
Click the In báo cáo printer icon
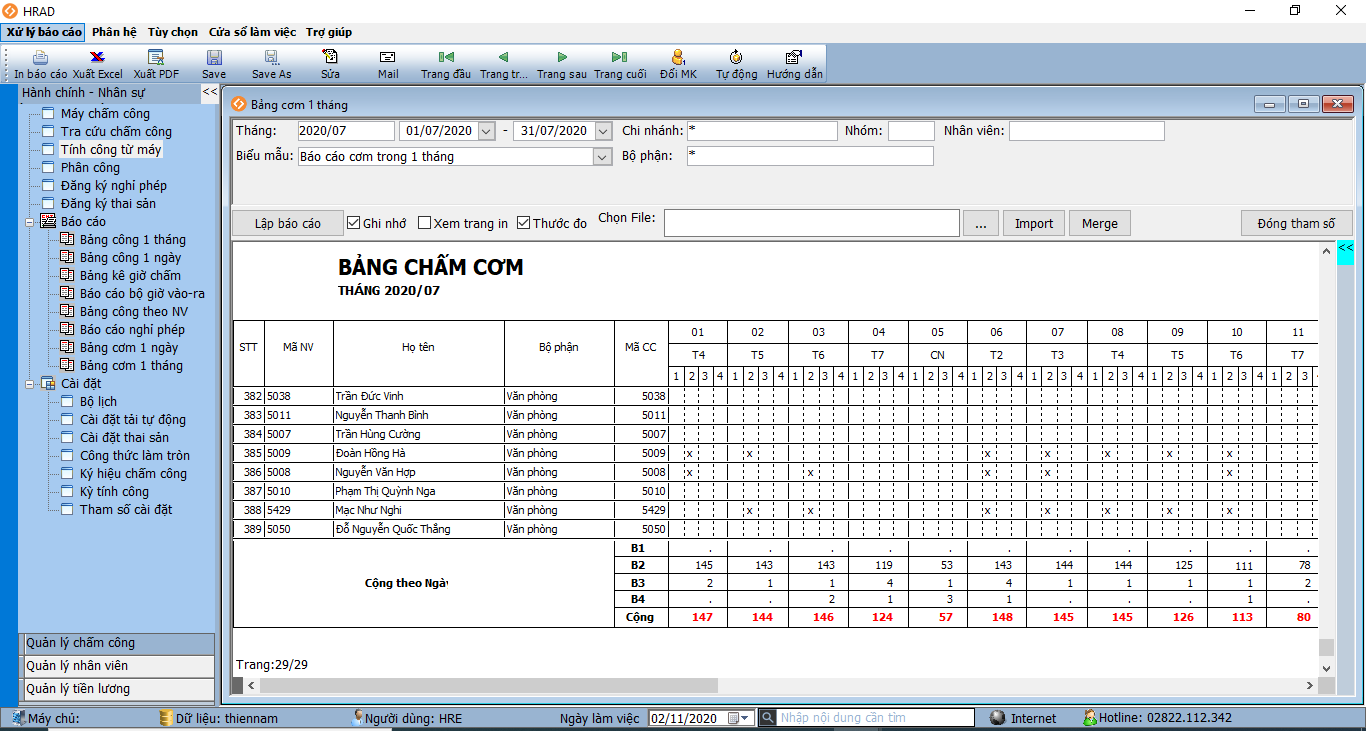pyautogui.click(x=40, y=58)
